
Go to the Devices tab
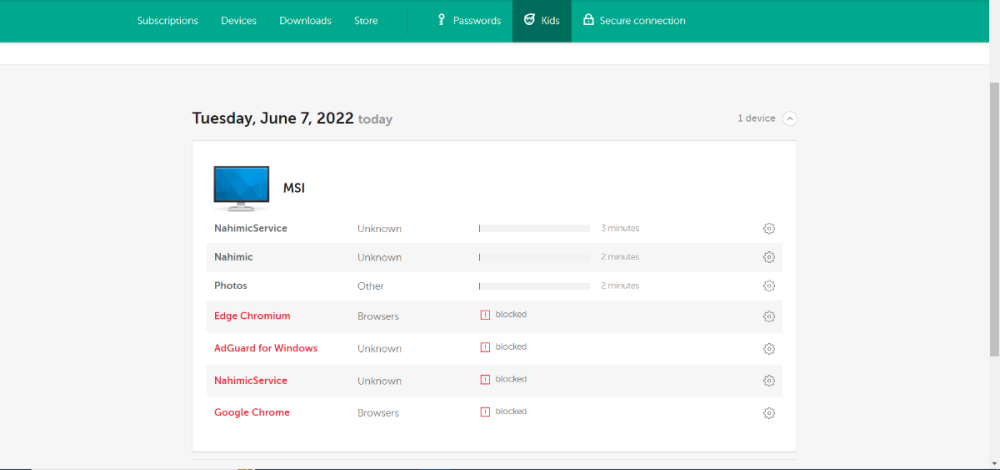click(238, 21)
